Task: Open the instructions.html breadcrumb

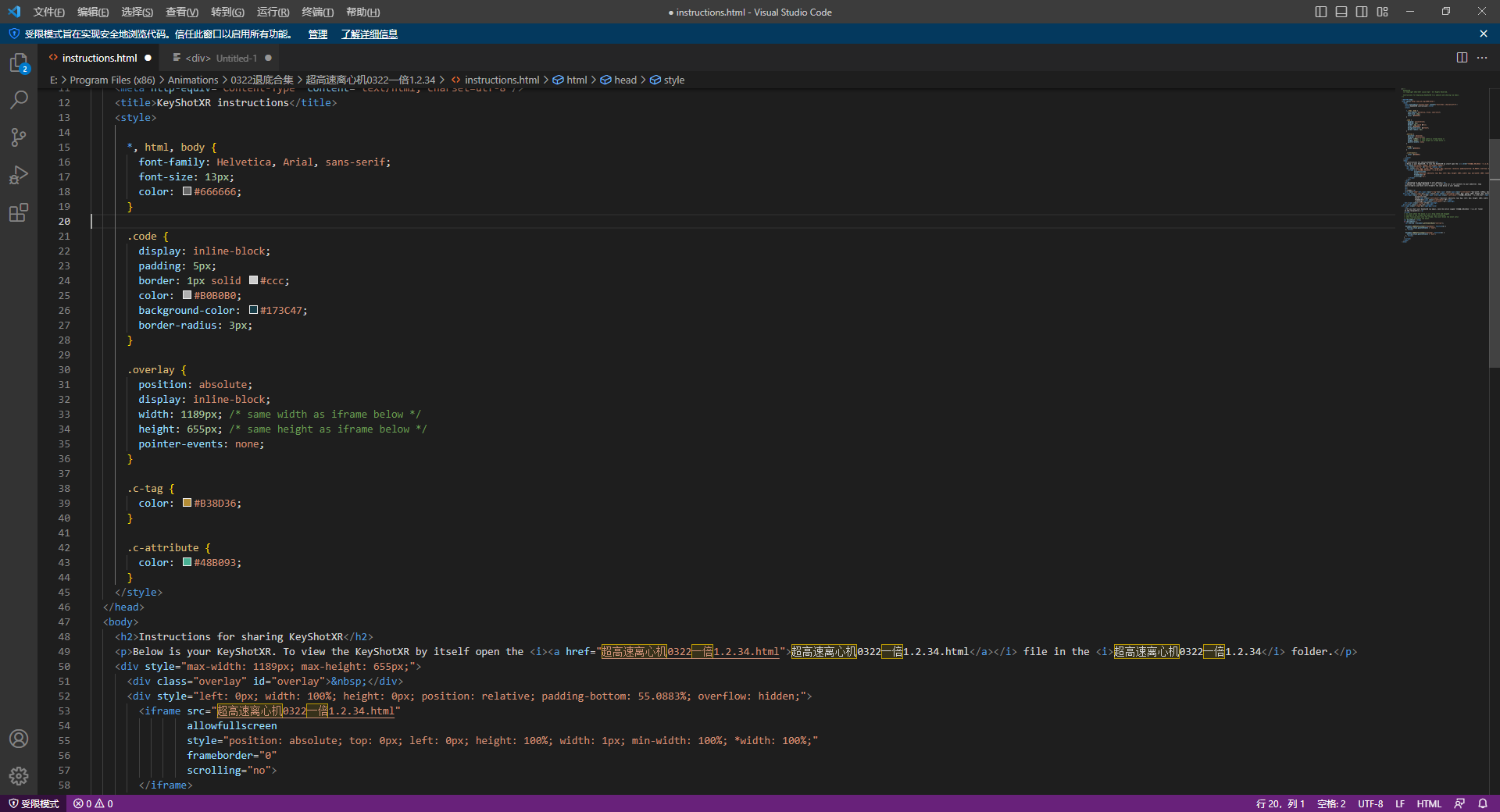Action: point(495,80)
